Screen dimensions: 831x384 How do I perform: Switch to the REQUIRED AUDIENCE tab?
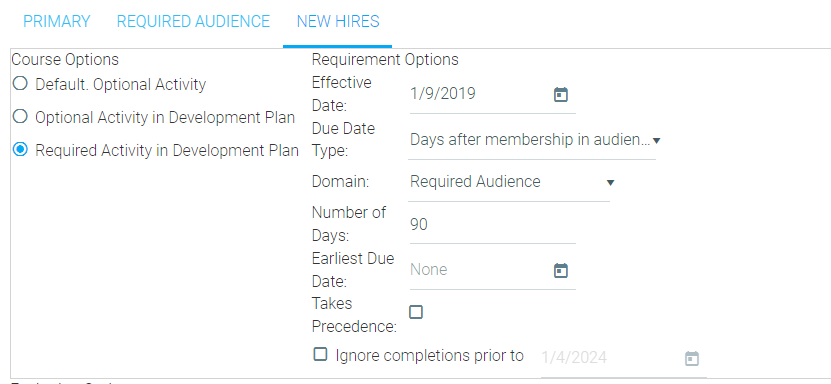tap(193, 22)
